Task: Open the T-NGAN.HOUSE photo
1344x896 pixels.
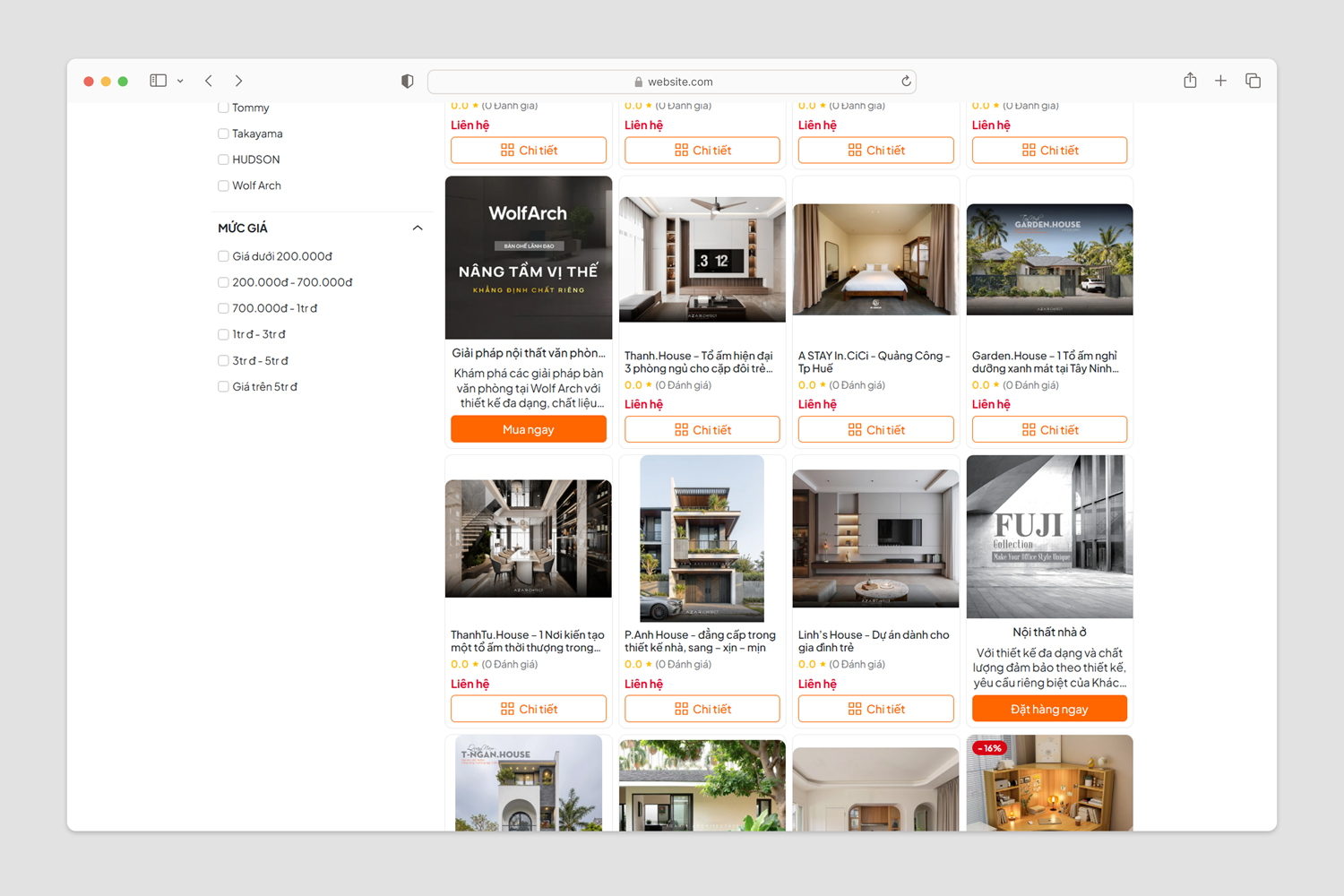Action: tap(529, 783)
